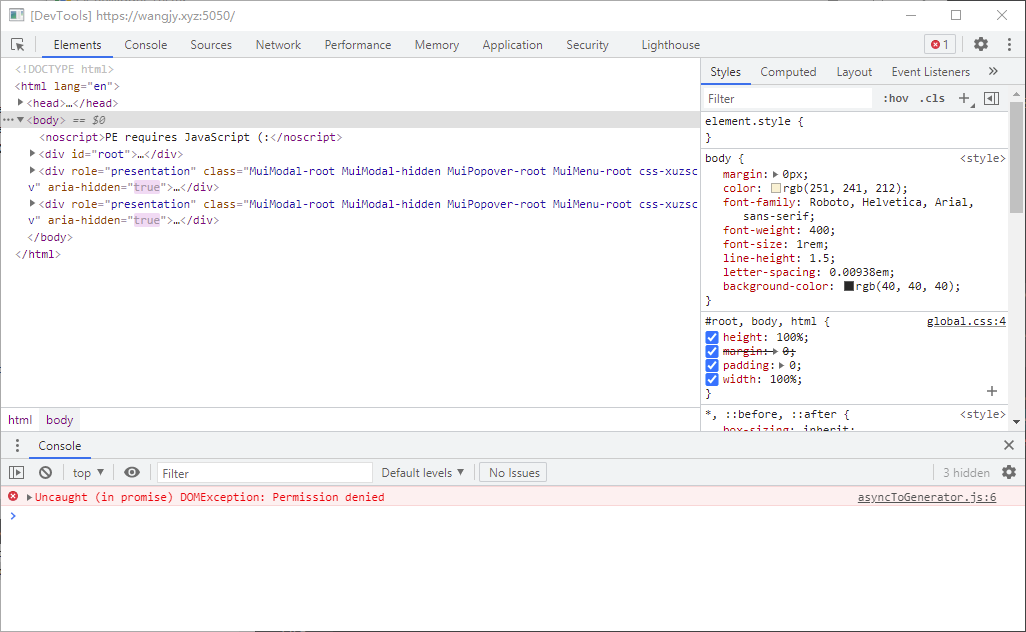This screenshot has width=1026, height=632.
Task: Open the top JavaScript context dropdown
Action: pos(88,472)
